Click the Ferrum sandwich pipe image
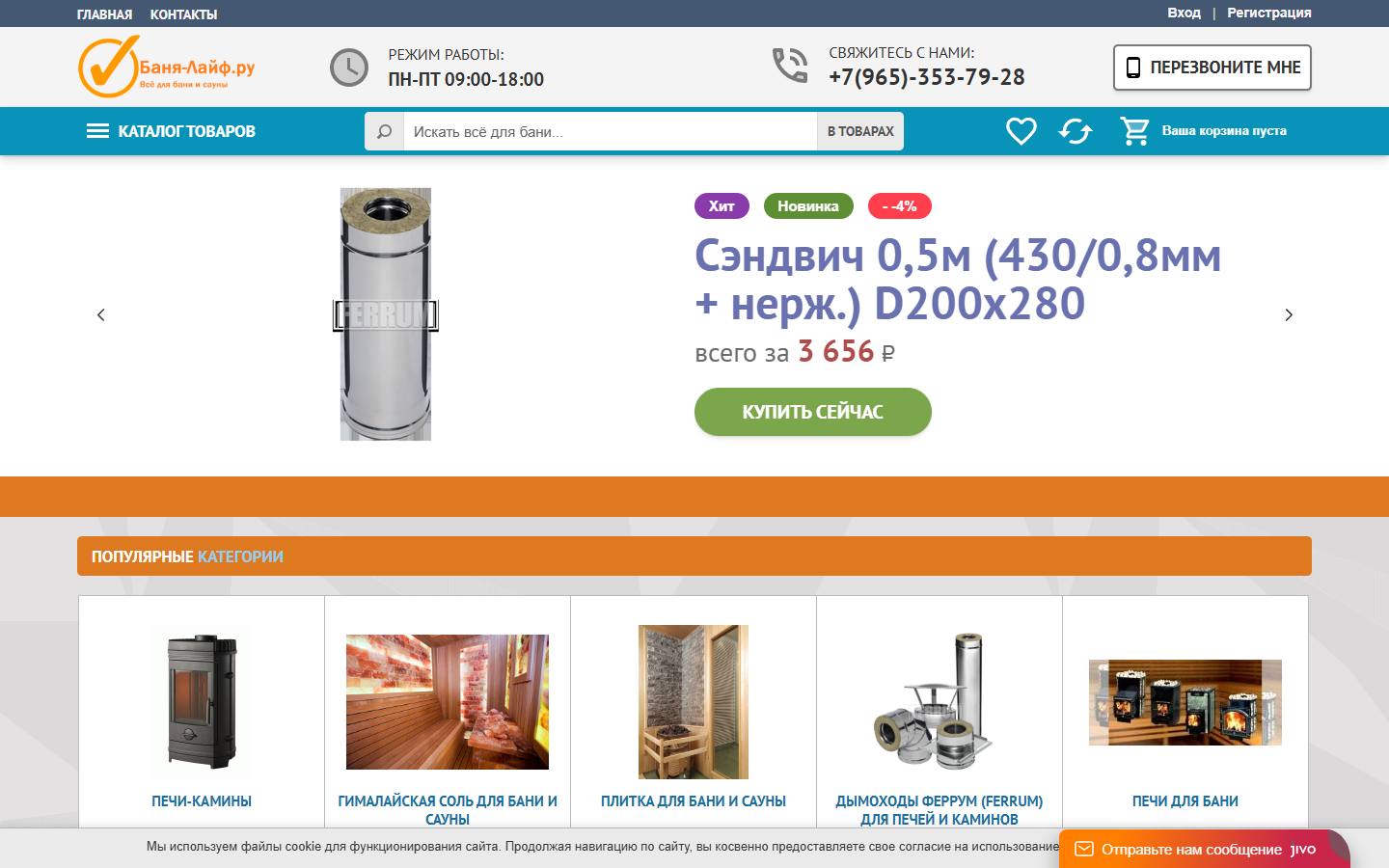Screen dimensions: 1389x868 click(386, 314)
